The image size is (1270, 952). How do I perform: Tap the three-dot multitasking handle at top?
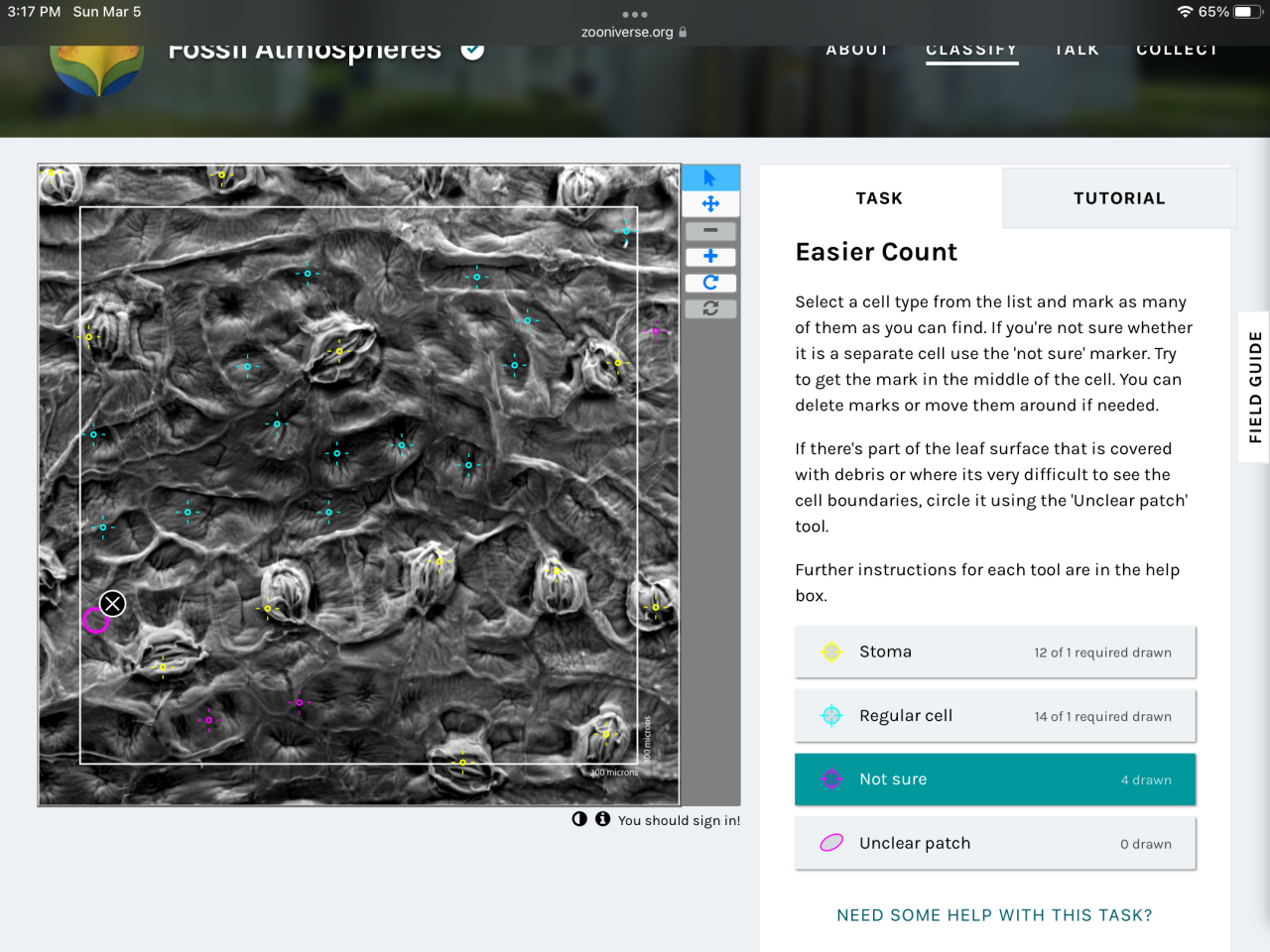[635, 14]
